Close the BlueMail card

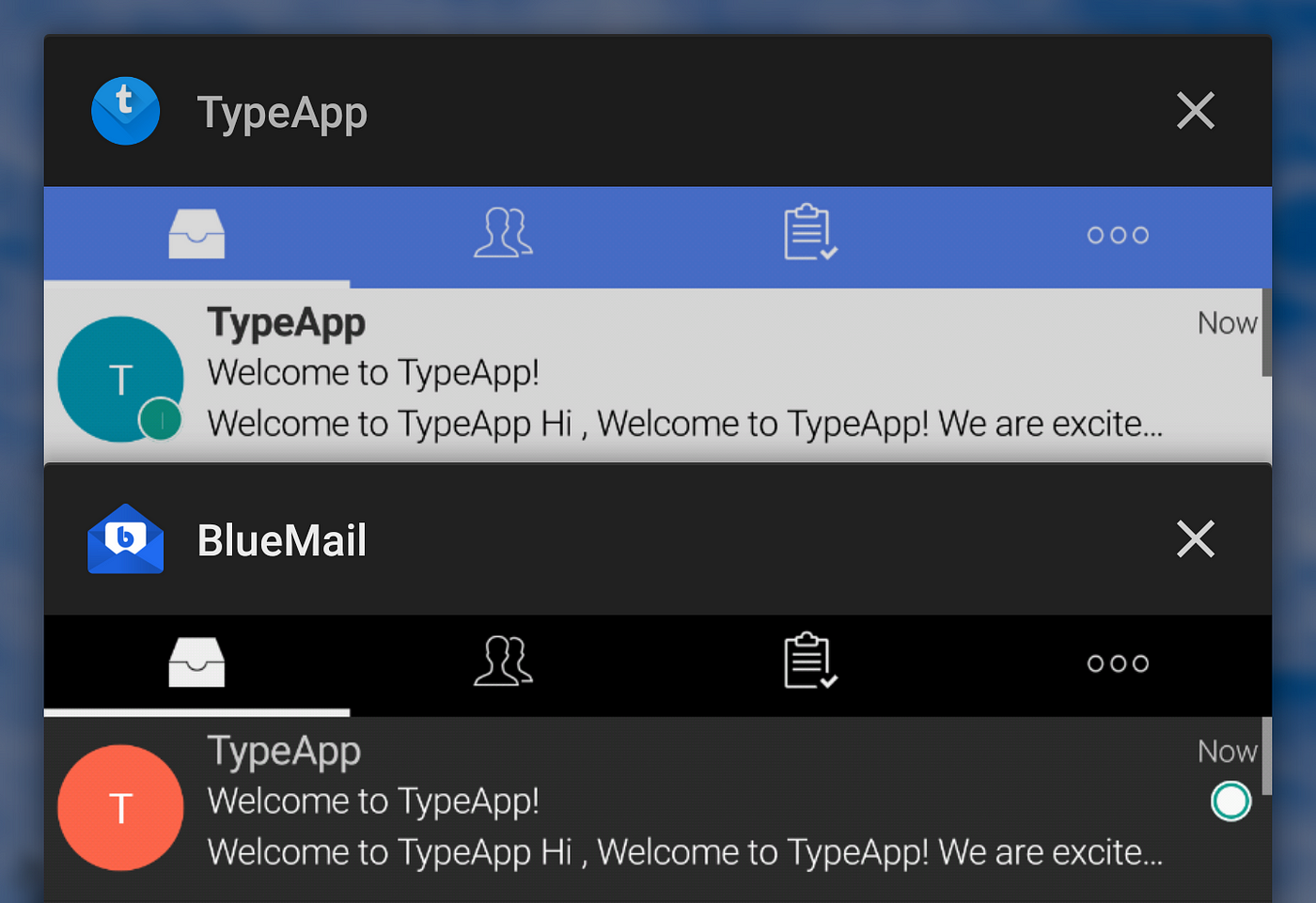coord(1196,539)
